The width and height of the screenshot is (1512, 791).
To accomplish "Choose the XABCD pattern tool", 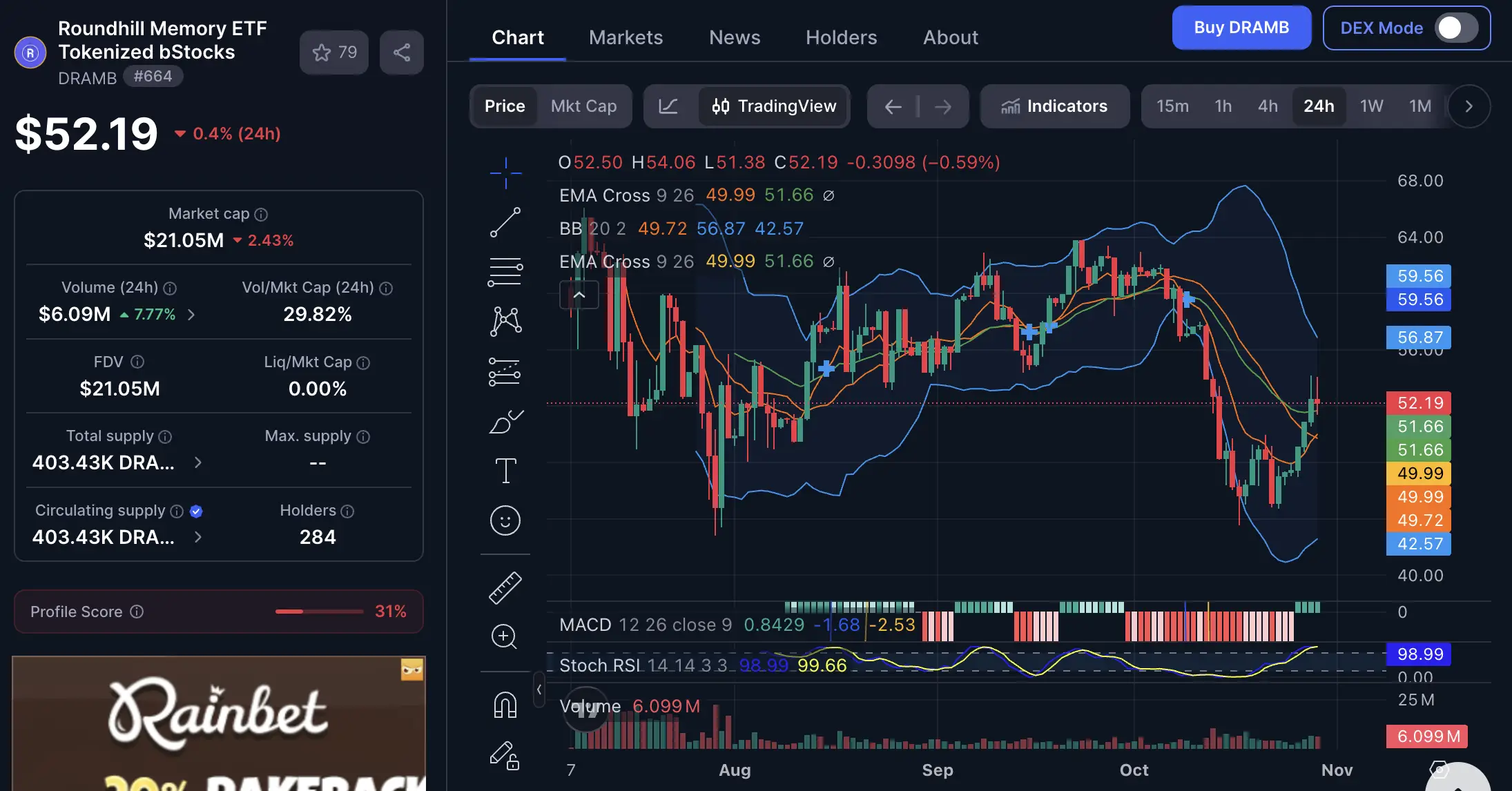I will click(505, 322).
